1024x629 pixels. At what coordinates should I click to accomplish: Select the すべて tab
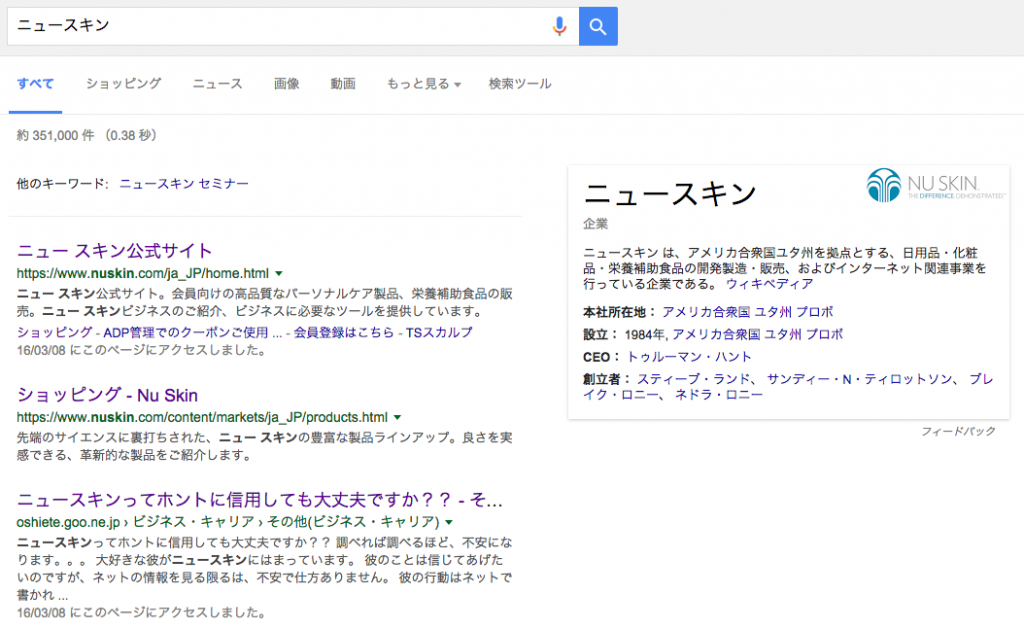[x=35, y=84]
